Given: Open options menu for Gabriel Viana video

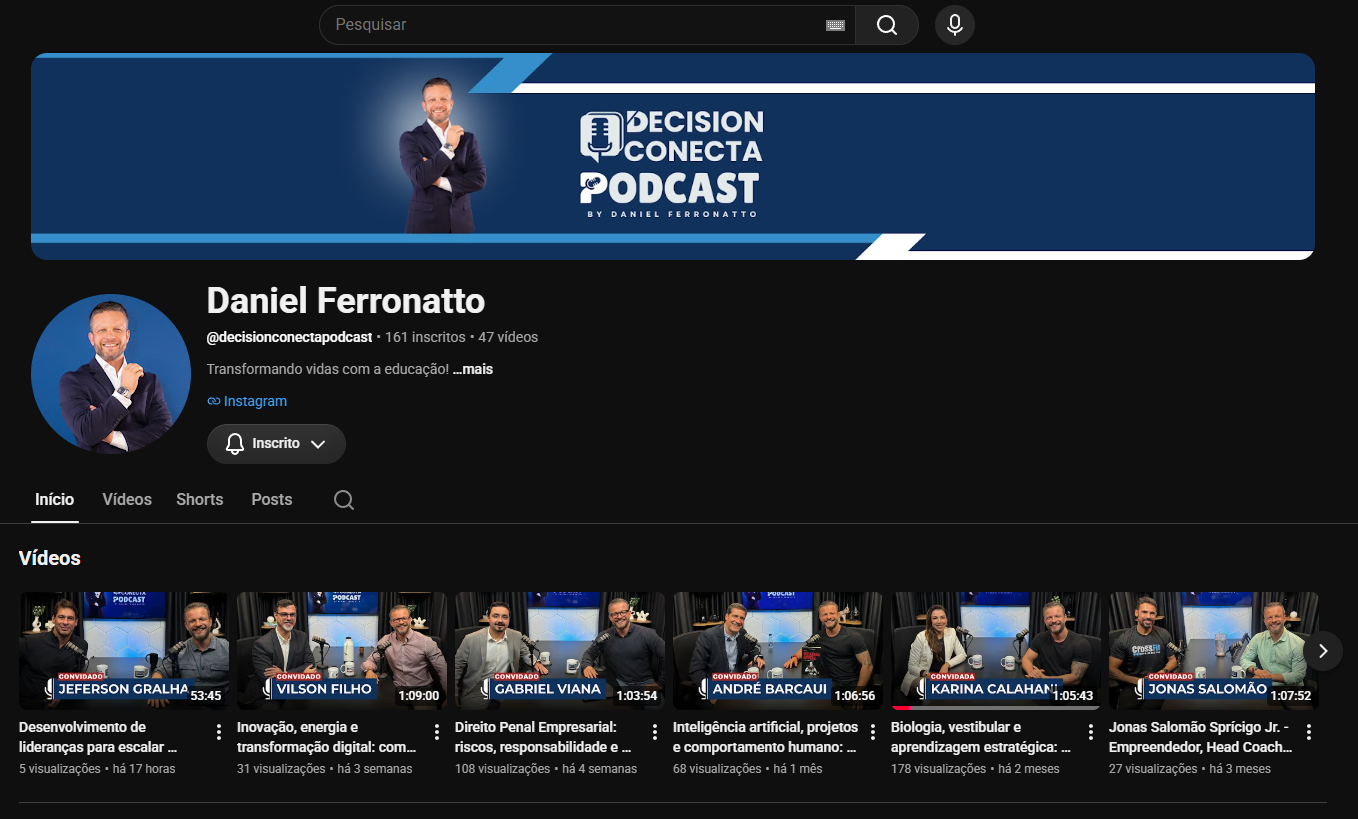Looking at the screenshot, I should point(655,733).
